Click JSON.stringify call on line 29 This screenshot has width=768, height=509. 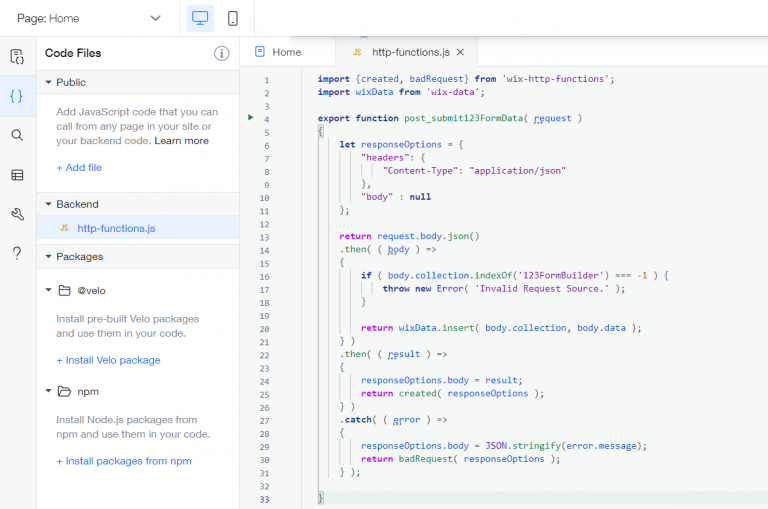[x=523, y=446]
